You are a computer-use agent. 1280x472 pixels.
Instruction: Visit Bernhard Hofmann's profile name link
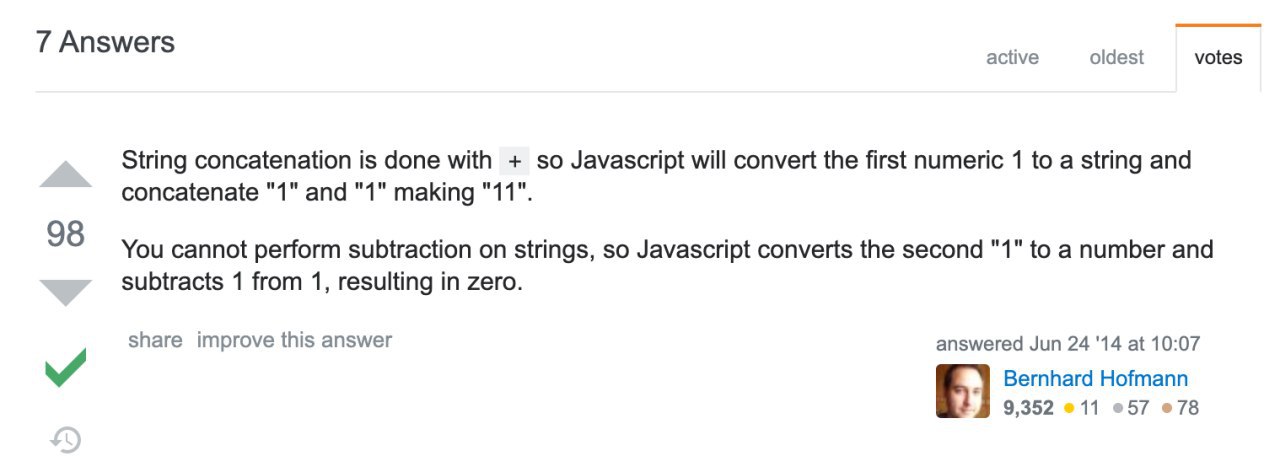(1095, 379)
